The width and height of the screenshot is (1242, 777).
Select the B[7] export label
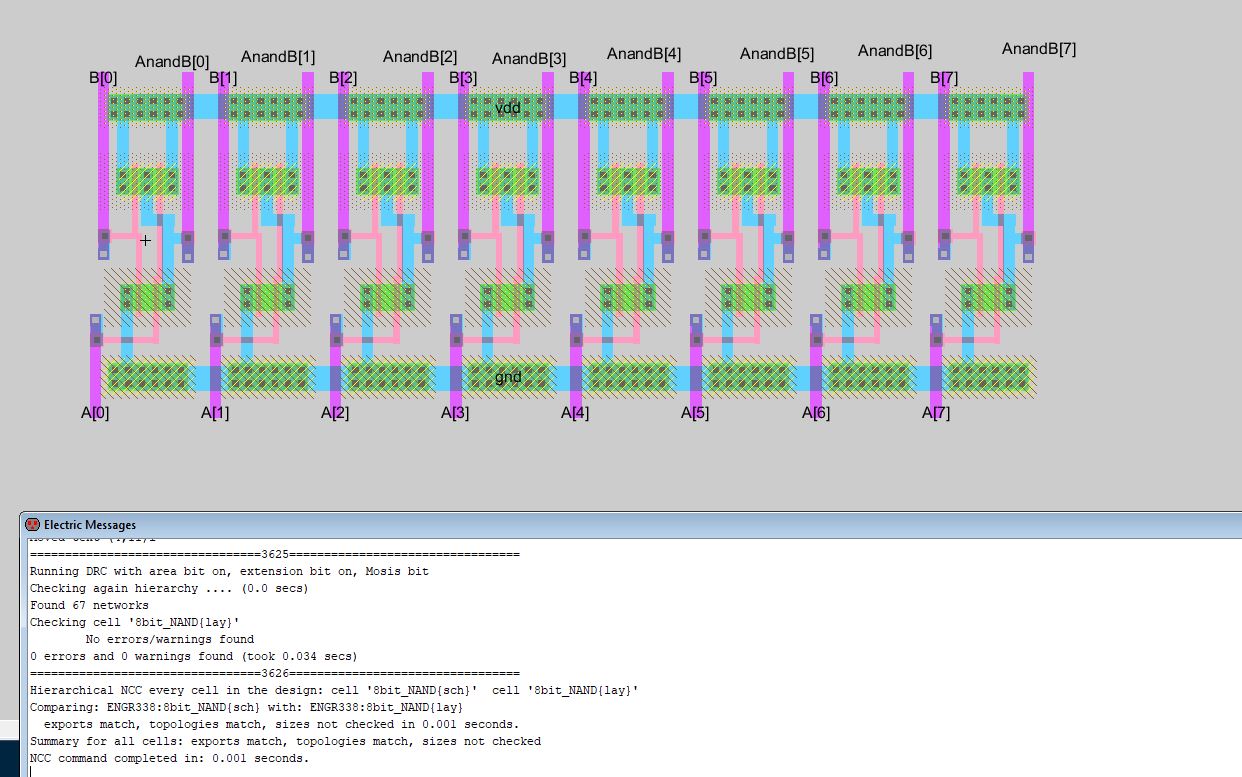point(943,77)
